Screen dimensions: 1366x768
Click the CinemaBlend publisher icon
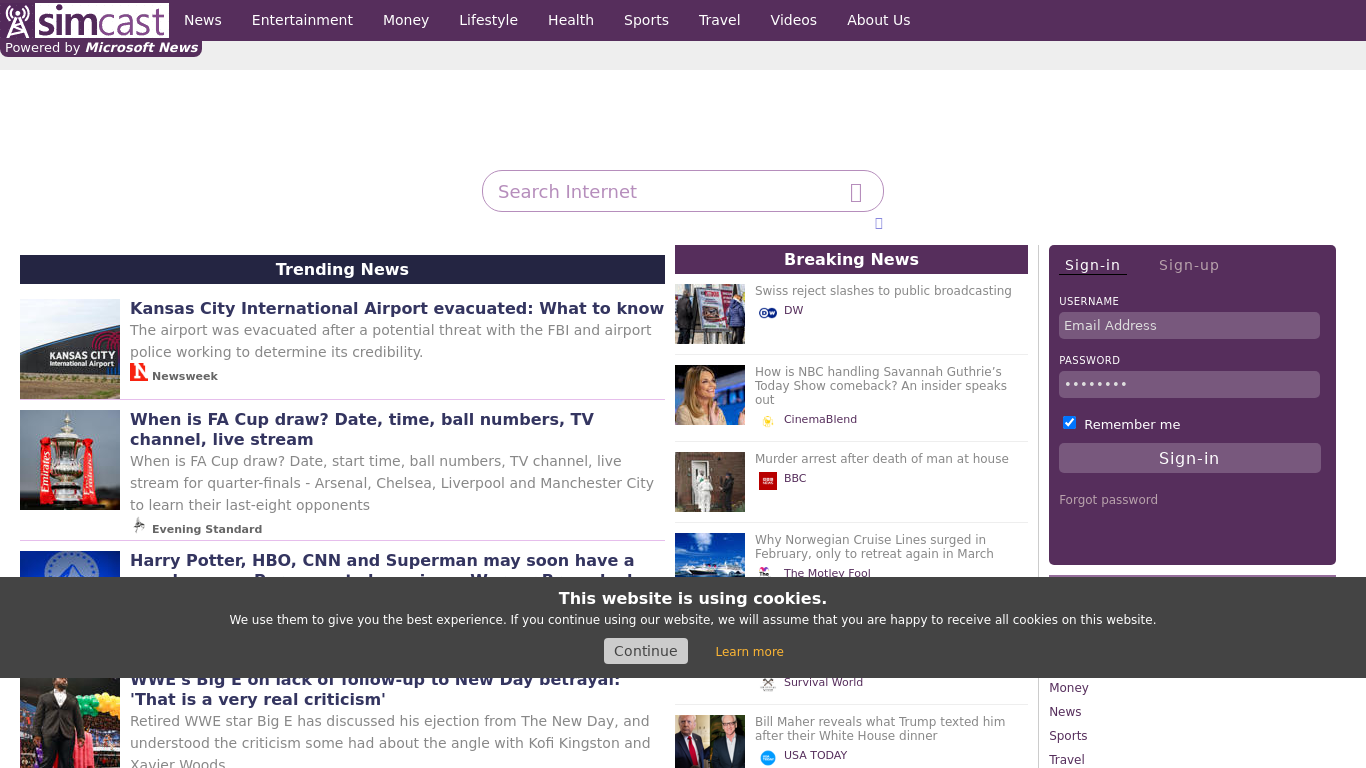767,421
